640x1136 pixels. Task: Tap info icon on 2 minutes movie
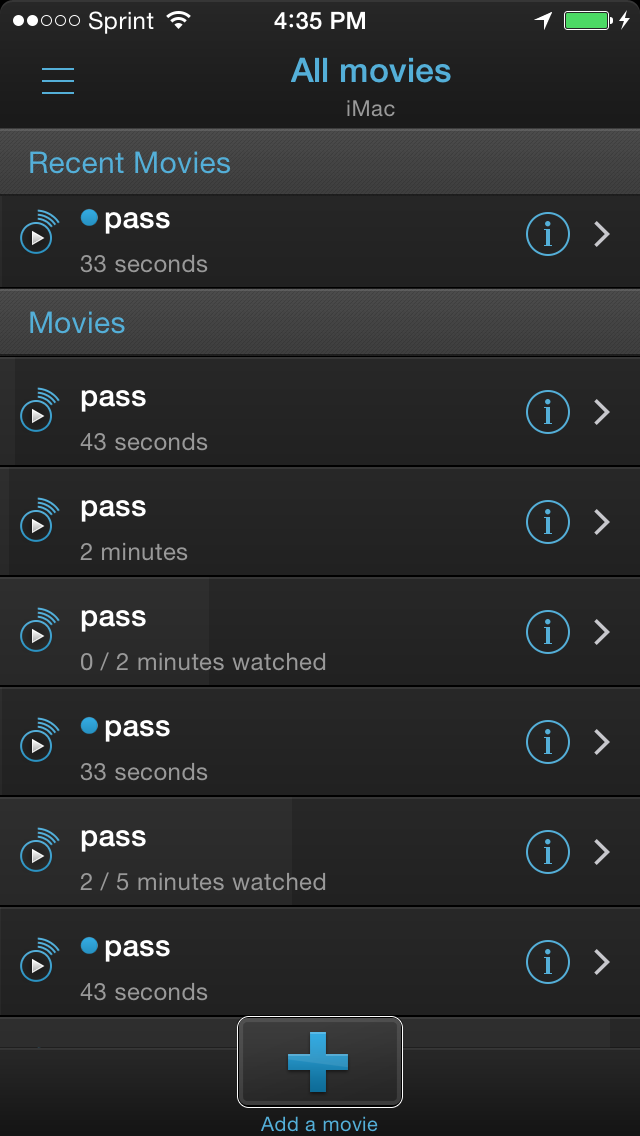[x=547, y=522]
